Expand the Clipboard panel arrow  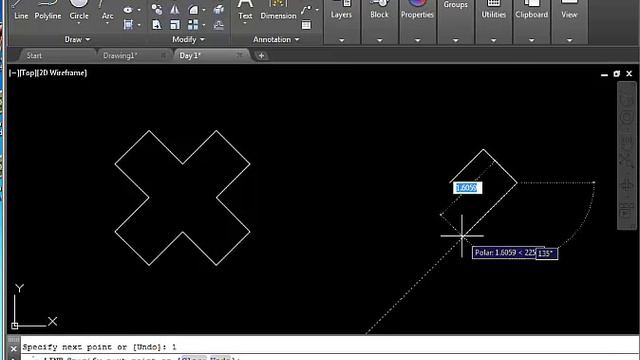(x=531, y=40)
